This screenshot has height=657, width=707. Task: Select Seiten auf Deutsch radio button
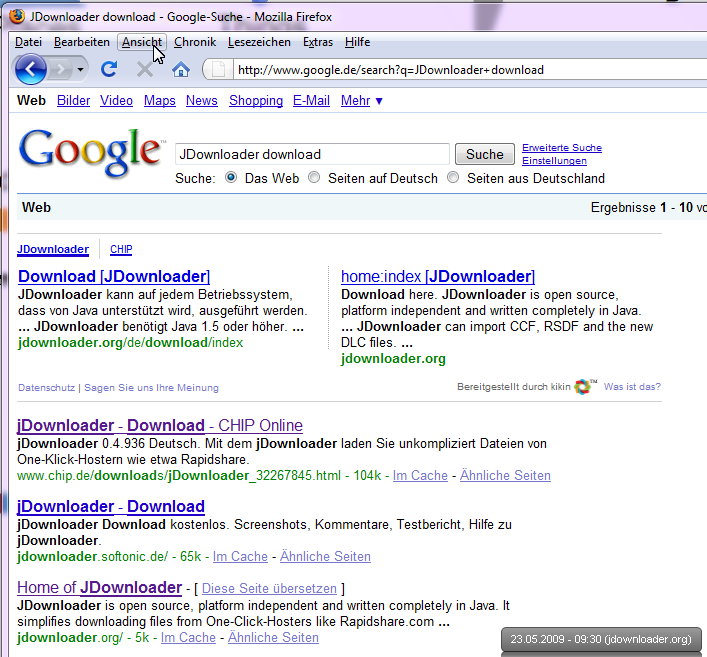(x=314, y=178)
